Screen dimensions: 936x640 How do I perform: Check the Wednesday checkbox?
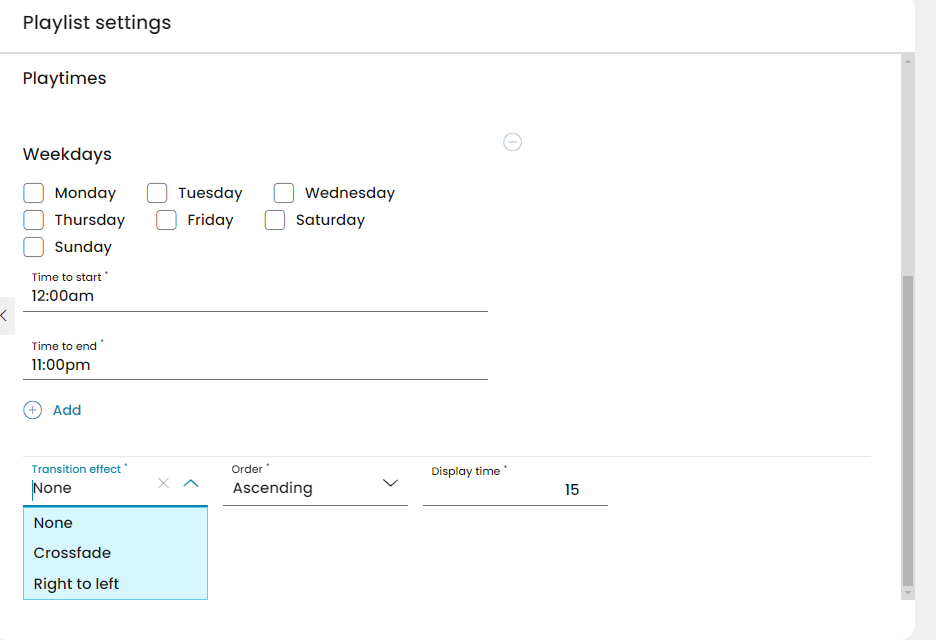(x=284, y=193)
